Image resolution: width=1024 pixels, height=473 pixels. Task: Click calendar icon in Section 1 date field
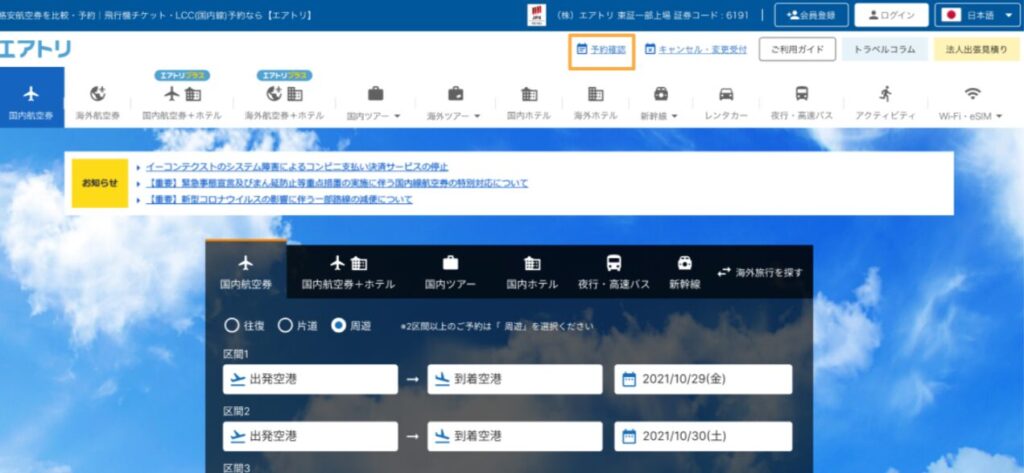[x=629, y=380]
